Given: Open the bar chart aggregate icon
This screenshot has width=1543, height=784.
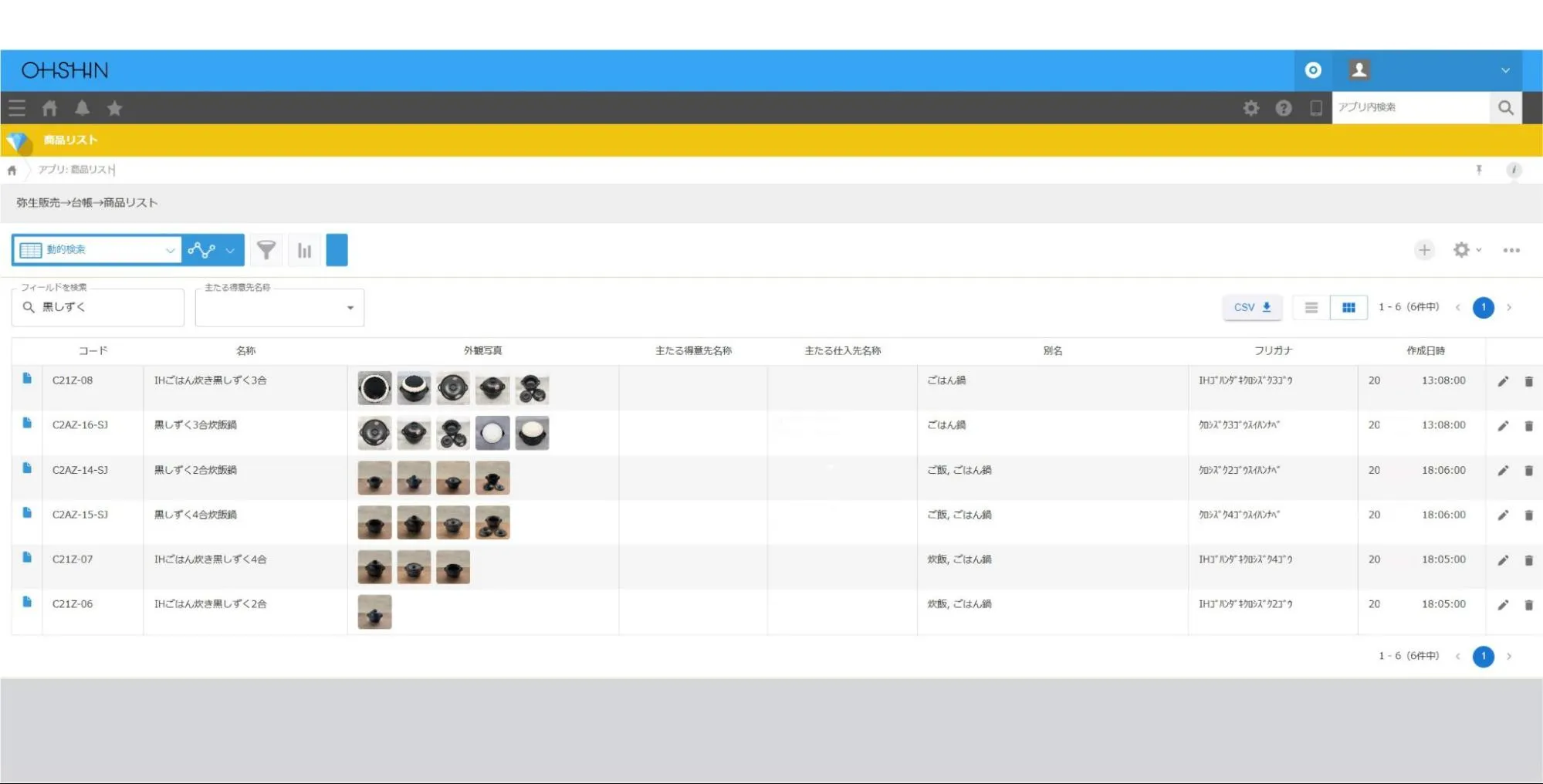Looking at the screenshot, I should coord(305,250).
